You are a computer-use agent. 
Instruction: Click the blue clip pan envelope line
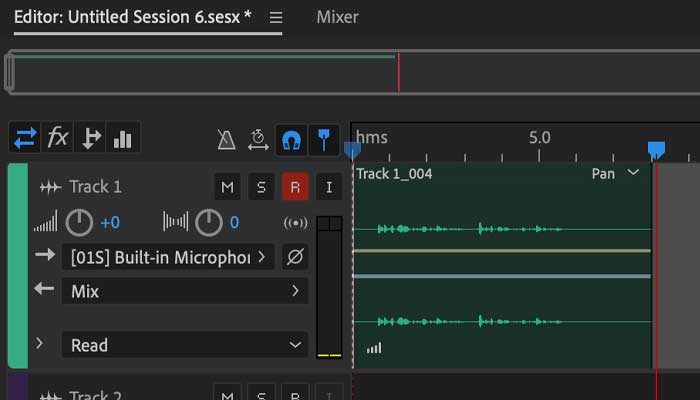pyautogui.click(x=502, y=276)
